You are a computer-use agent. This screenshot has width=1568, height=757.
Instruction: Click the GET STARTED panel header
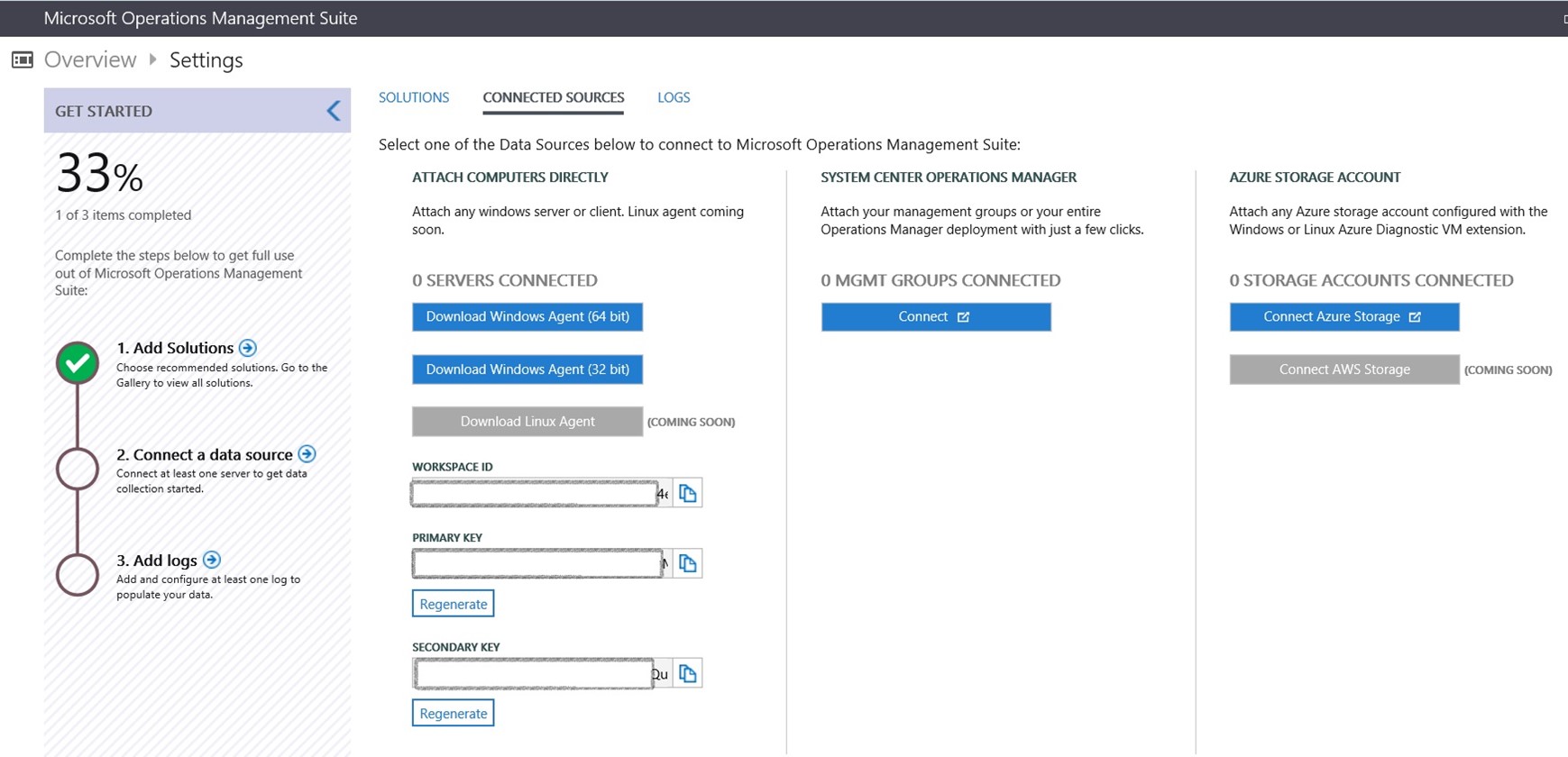pos(197,111)
